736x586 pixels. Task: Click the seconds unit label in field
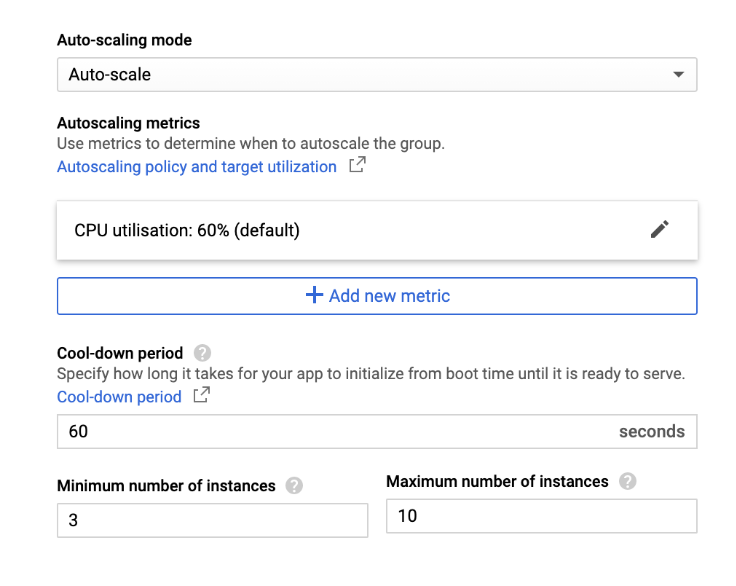pyautogui.click(x=651, y=432)
